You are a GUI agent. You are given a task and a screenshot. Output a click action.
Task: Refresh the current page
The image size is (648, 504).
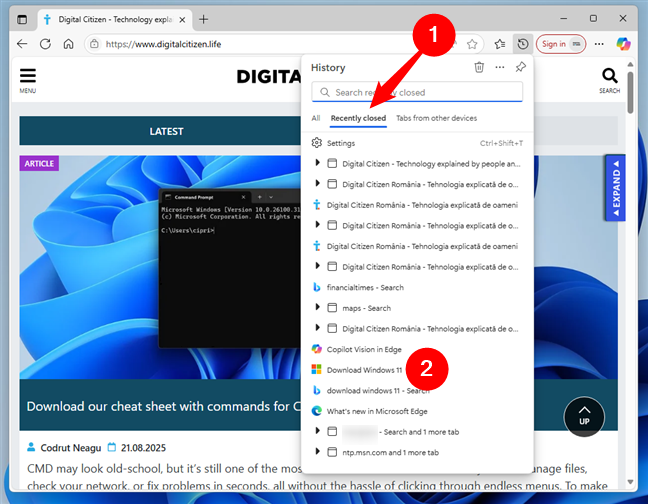point(45,44)
